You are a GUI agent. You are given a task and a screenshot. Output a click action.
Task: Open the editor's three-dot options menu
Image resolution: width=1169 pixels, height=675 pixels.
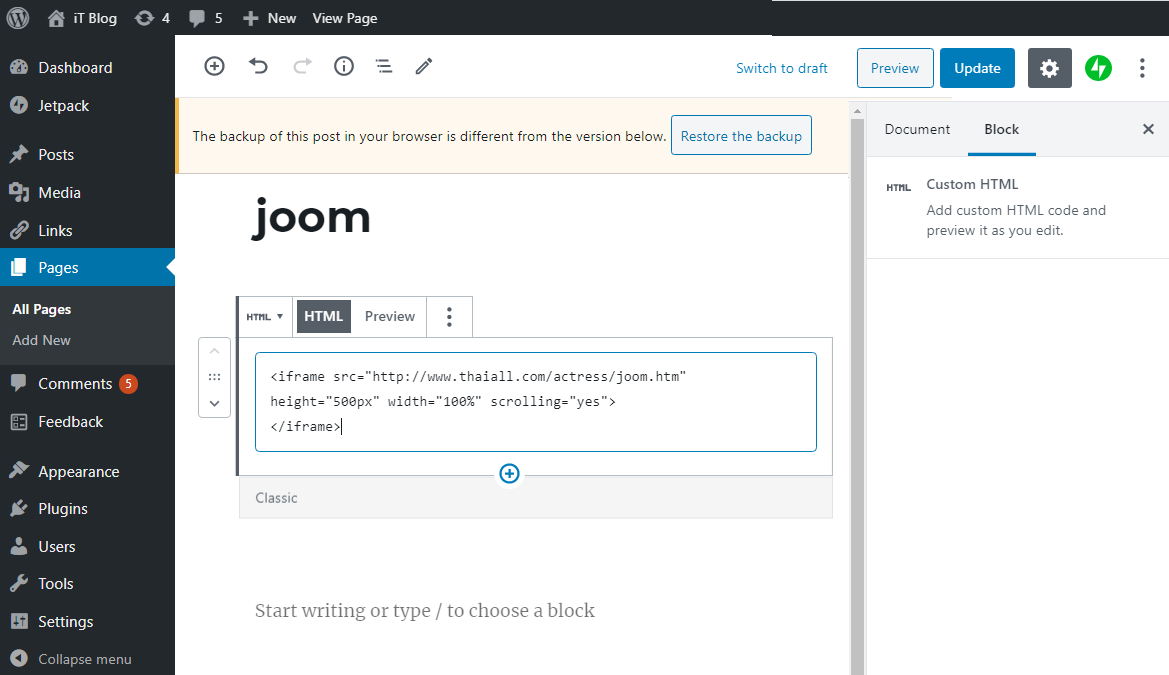(x=1142, y=68)
